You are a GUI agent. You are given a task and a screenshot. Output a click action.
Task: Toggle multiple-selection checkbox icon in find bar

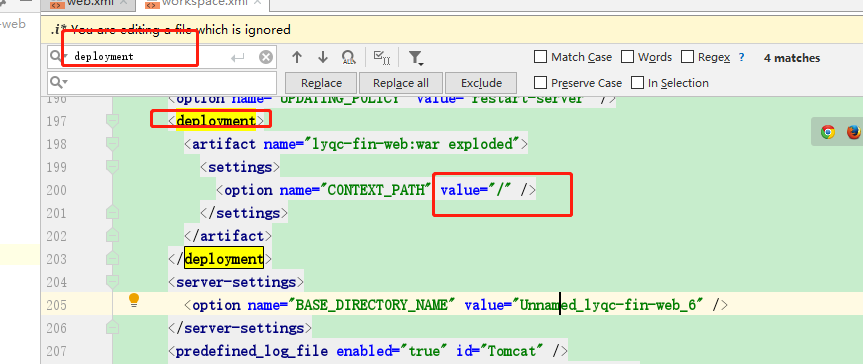381,57
